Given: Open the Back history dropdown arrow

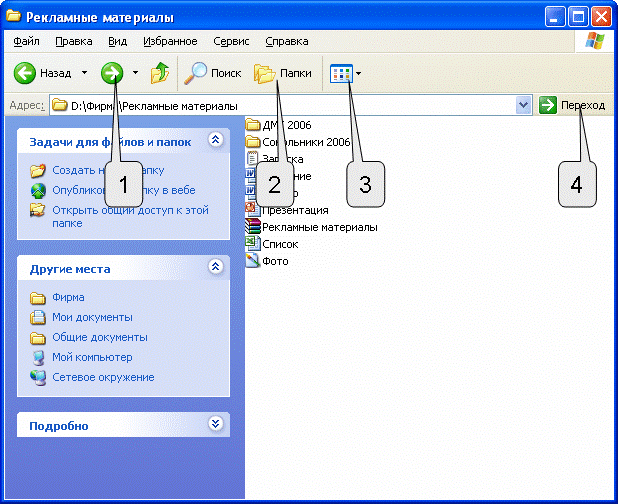Looking at the screenshot, I should 84,73.
